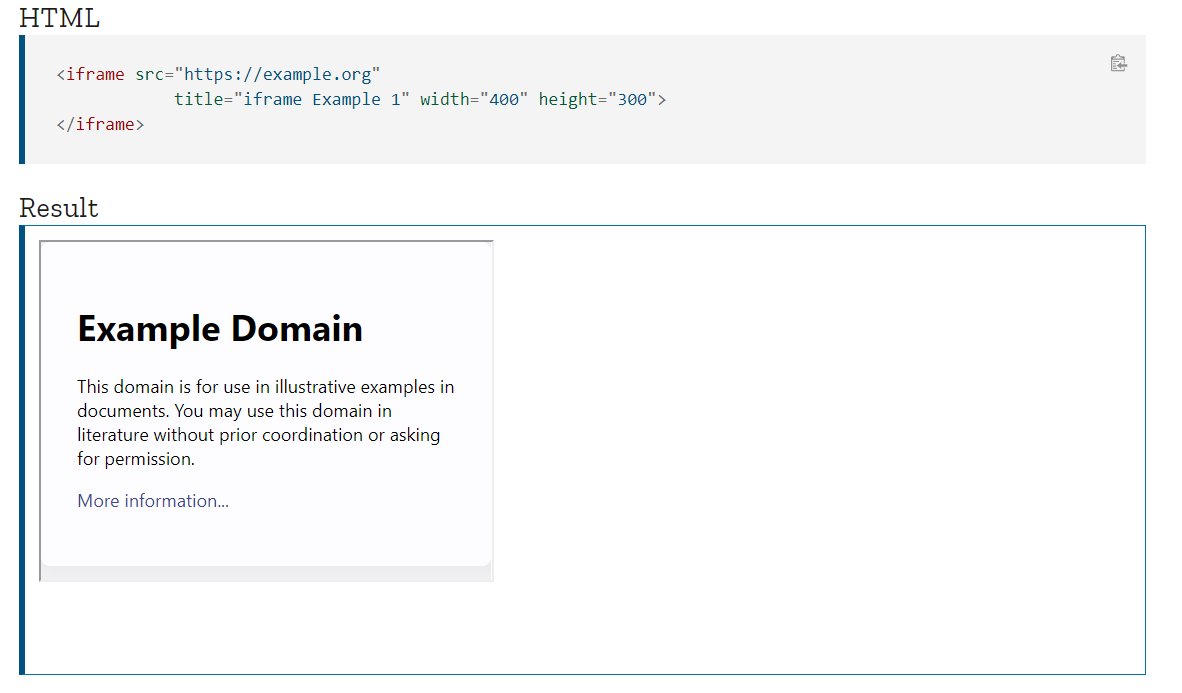Copy the HTML code to clipboard

tap(1118, 63)
